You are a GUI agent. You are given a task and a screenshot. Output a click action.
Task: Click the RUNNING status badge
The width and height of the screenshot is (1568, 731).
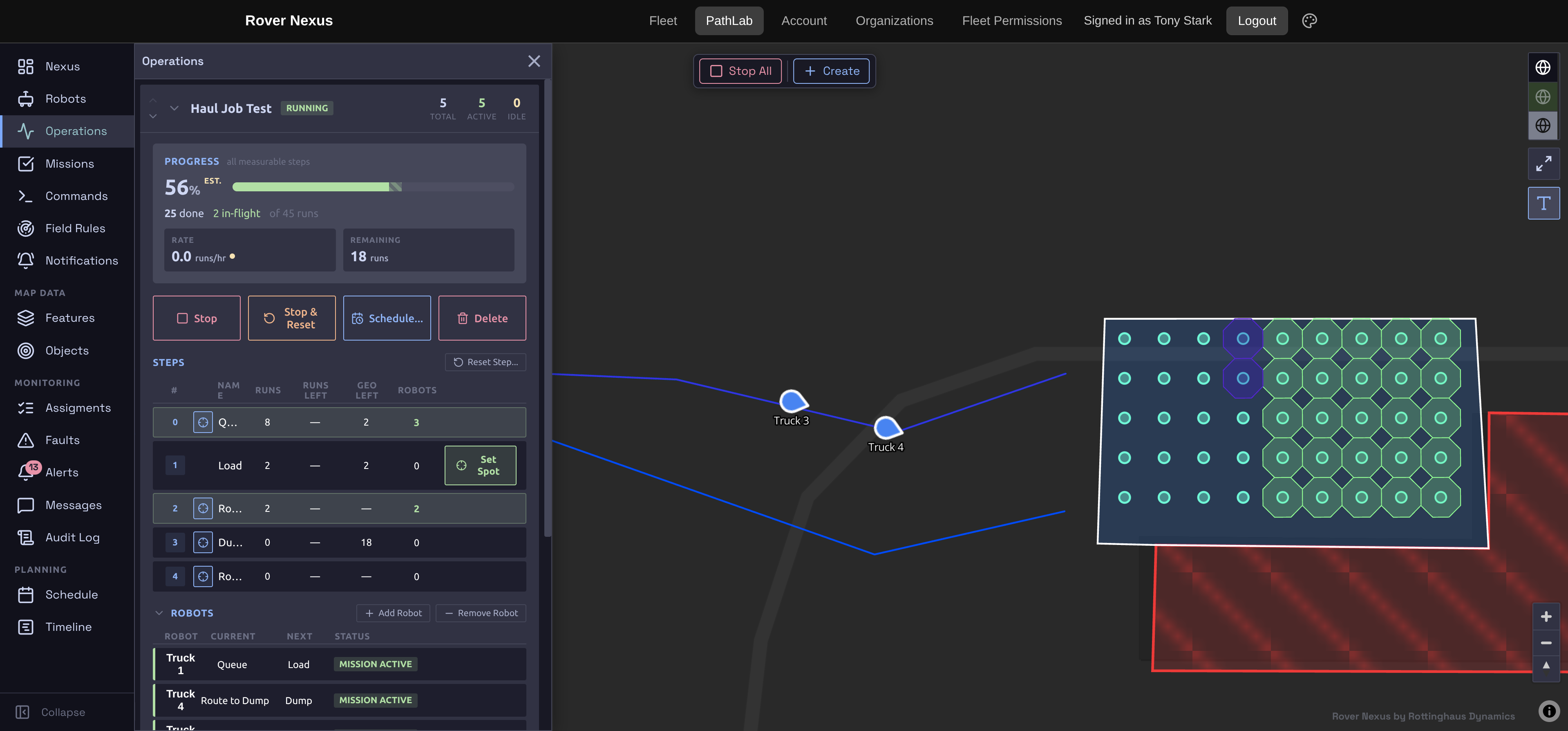tap(307, 108)
